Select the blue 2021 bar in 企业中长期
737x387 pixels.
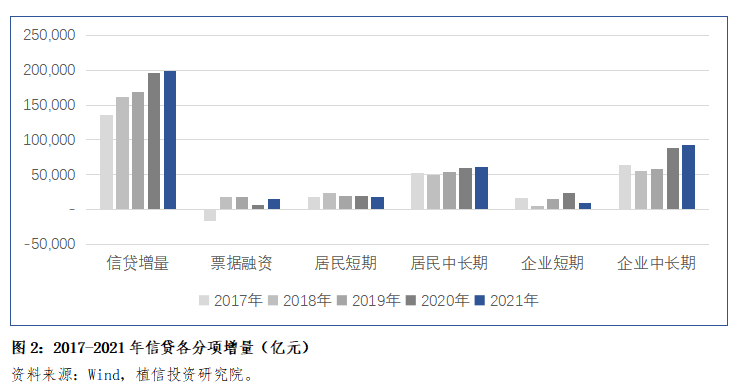tap(689, 177)
